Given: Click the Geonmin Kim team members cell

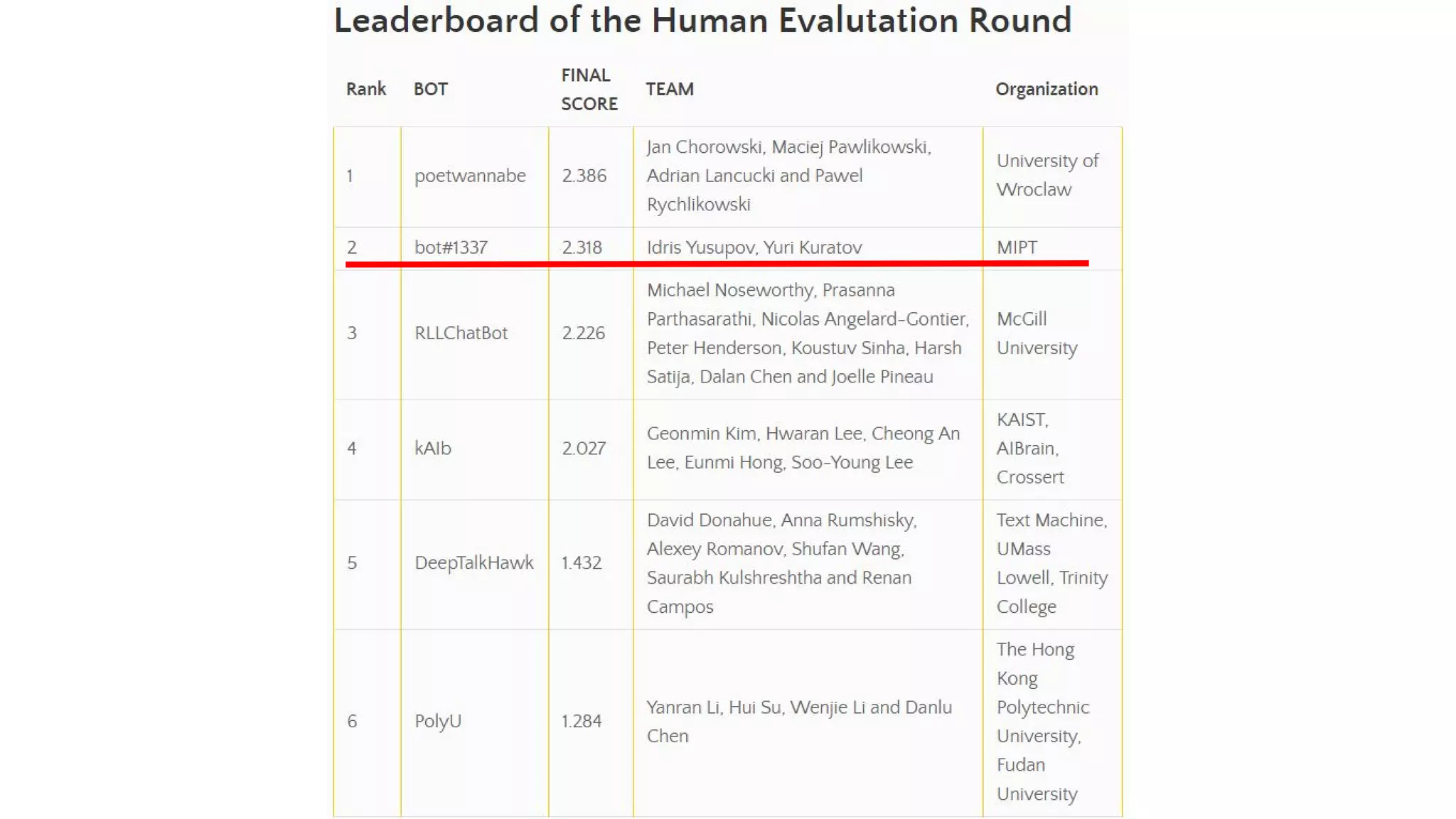Looking at the screenshot, I should 803,448.
